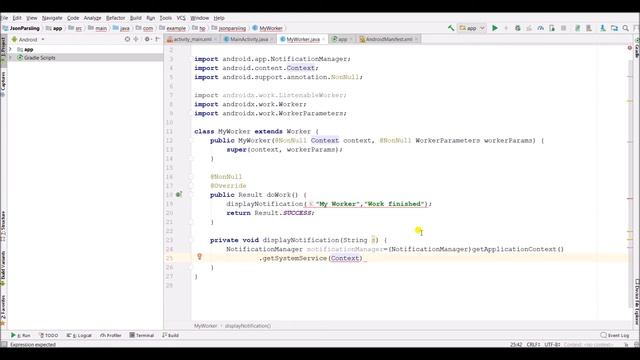640x360 pixels.
Task: Select the MyWorker.java editor tab
Action: [301, 39]
